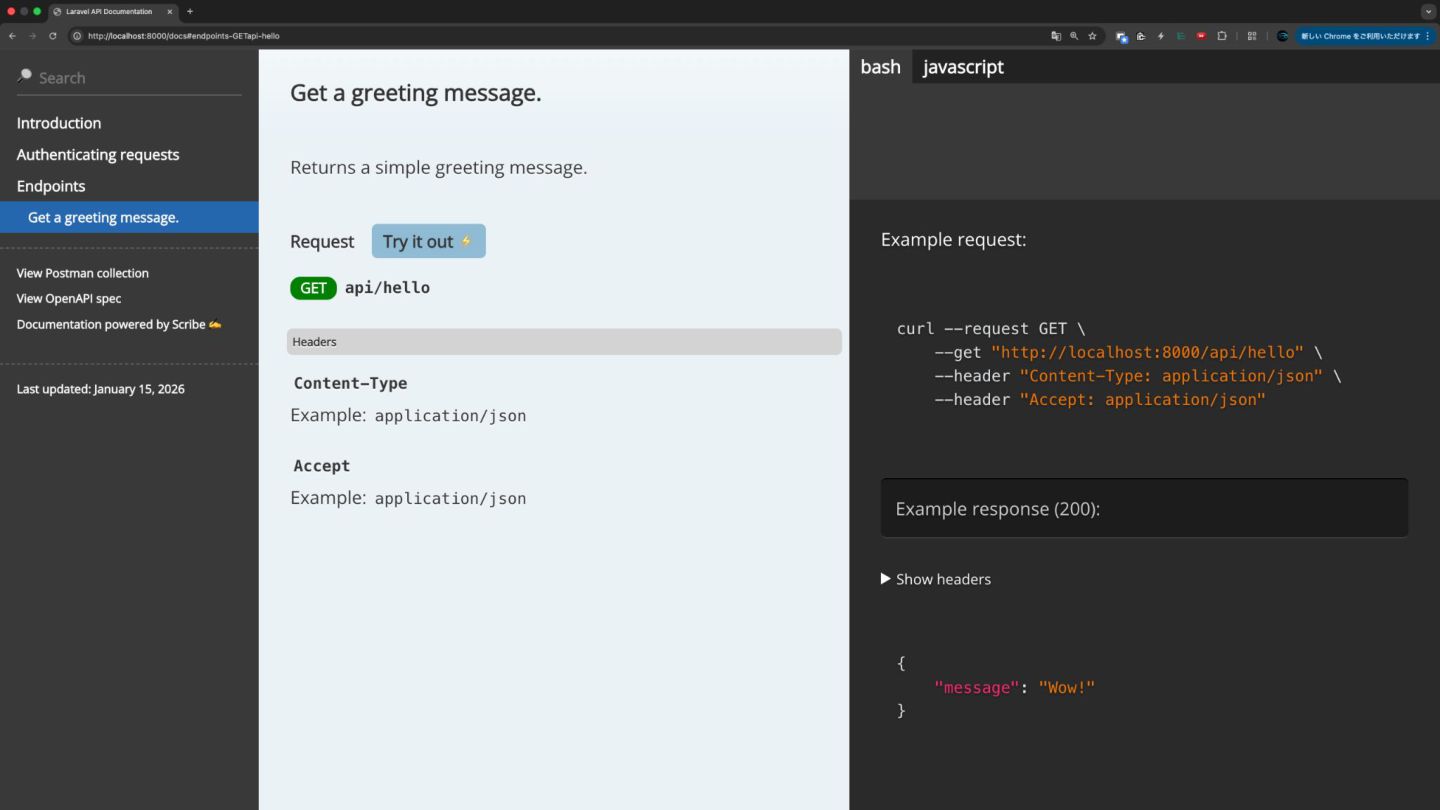Open View OpenAPI spec link

click(69, 298)
